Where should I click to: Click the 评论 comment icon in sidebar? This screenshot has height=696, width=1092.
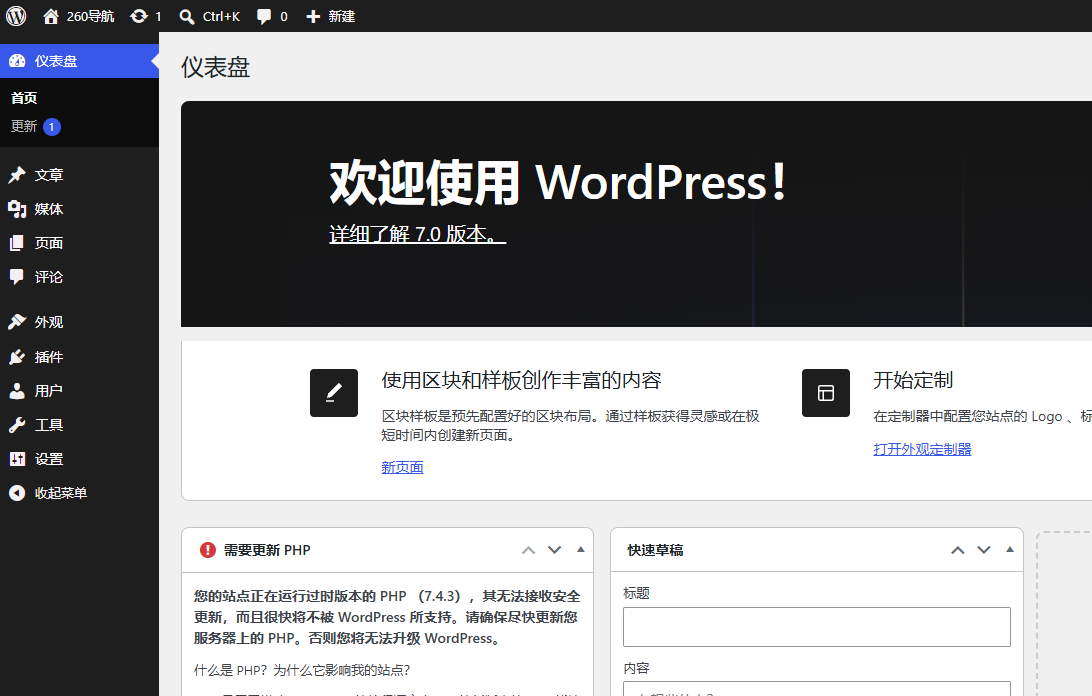tap(17, 277)
